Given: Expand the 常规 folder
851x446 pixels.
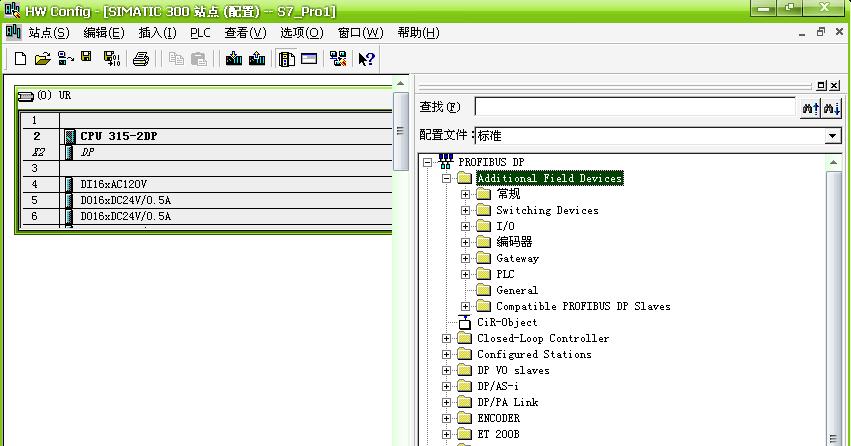Looking at the screenshot, I should click(465, 194).
